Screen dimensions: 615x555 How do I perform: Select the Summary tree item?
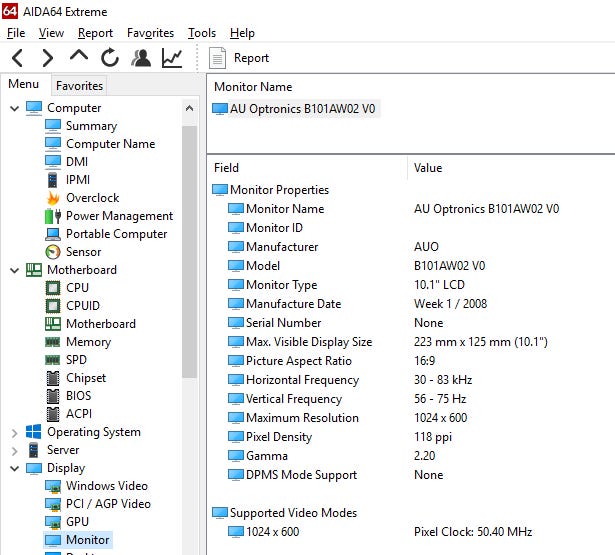(x=91, y=126)
